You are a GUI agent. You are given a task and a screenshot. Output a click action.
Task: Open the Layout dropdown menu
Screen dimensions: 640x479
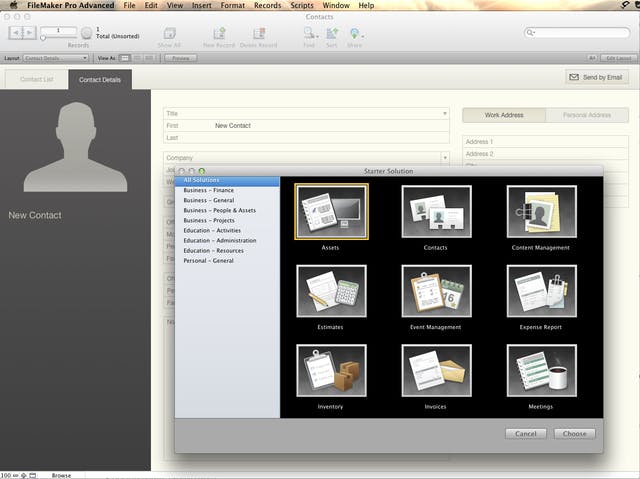coord(56,58)
